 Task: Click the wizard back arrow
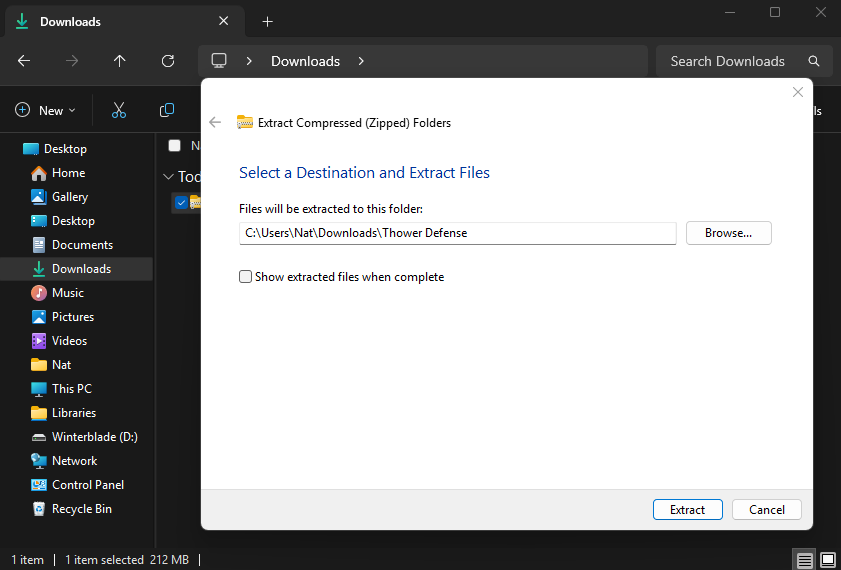click(215, 123)
